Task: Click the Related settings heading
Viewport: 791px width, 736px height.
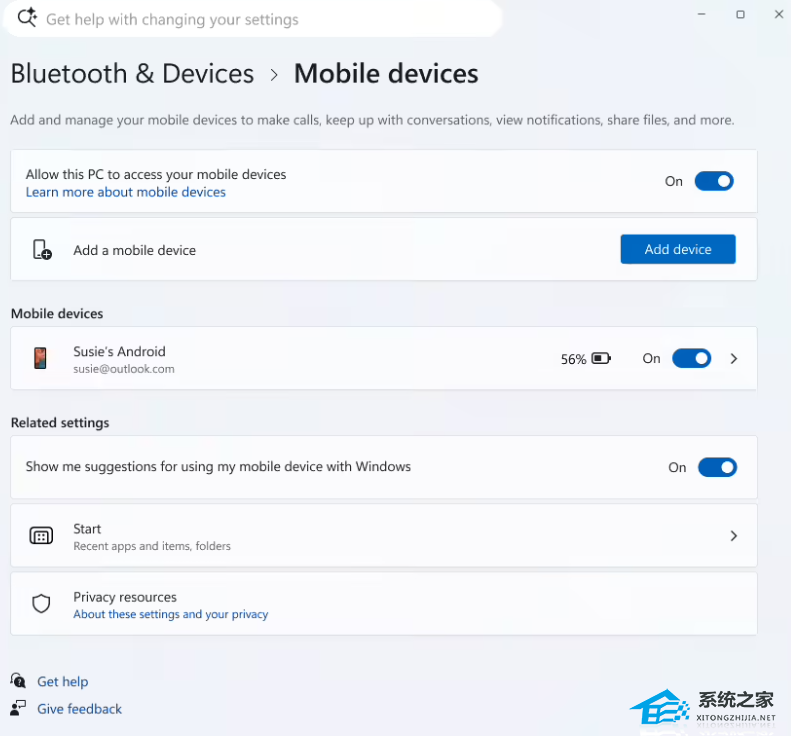Action: coord(60,423)
